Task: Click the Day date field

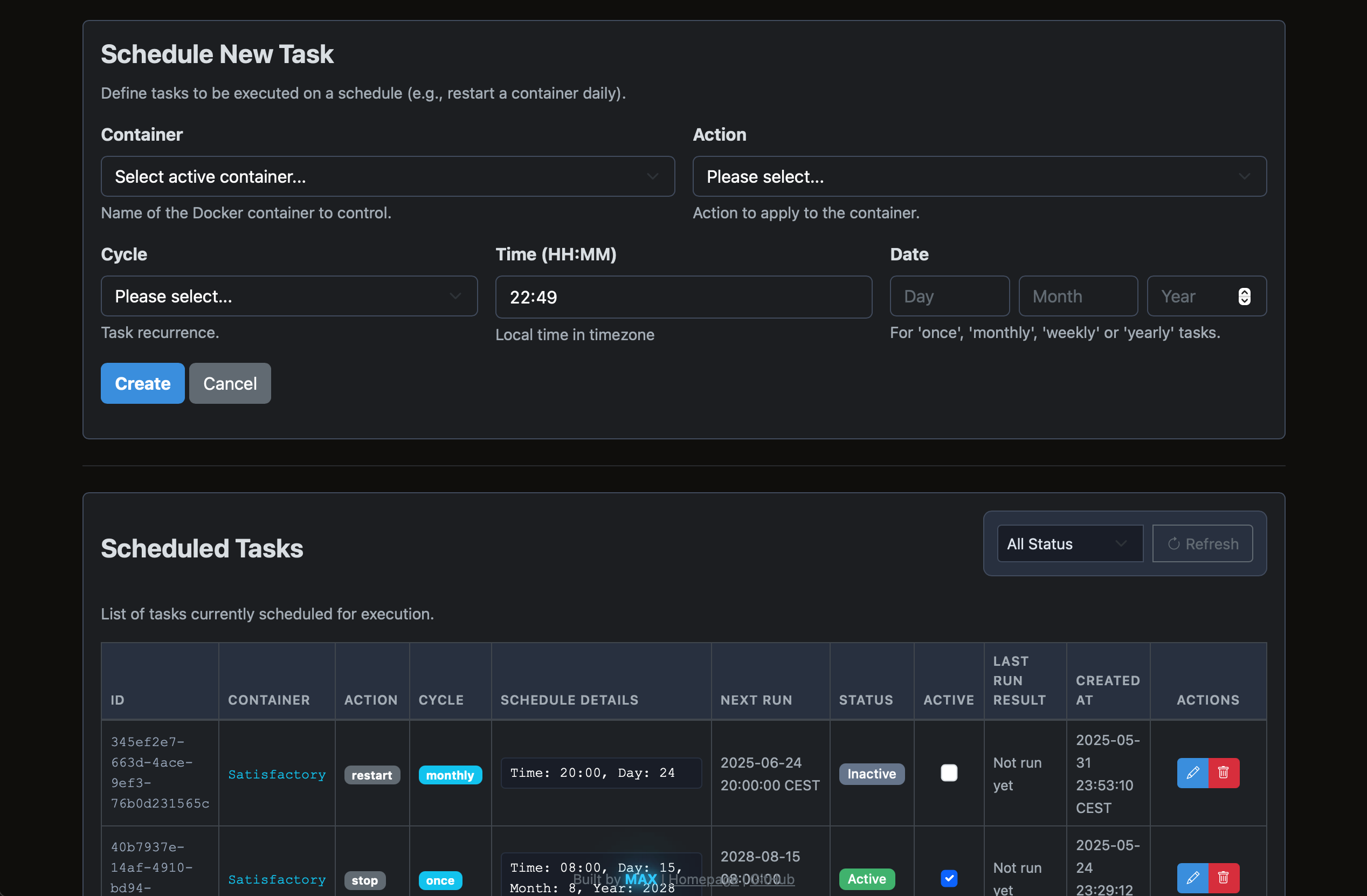Action: [949, 296]
